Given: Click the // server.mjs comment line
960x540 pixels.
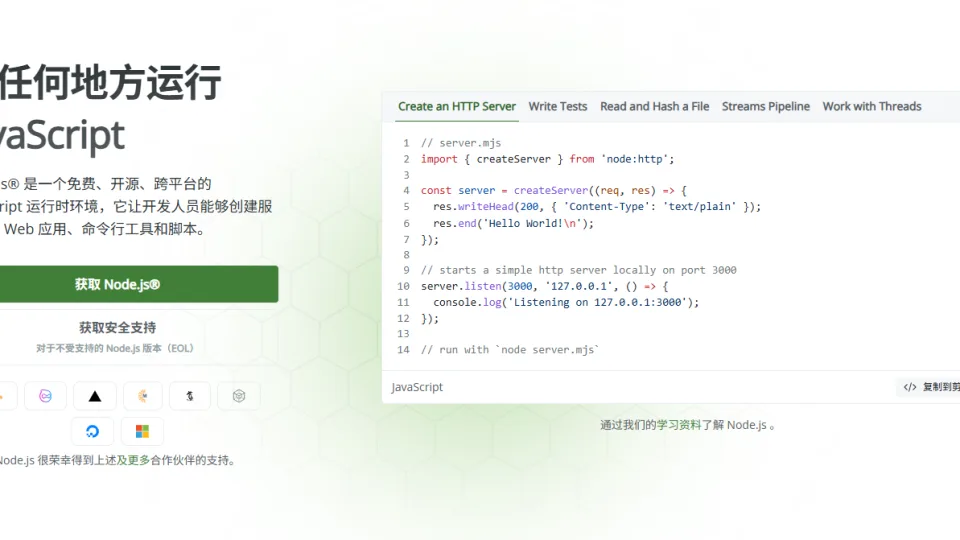Looking at the screenshot, I should click(x=460, y=143).
